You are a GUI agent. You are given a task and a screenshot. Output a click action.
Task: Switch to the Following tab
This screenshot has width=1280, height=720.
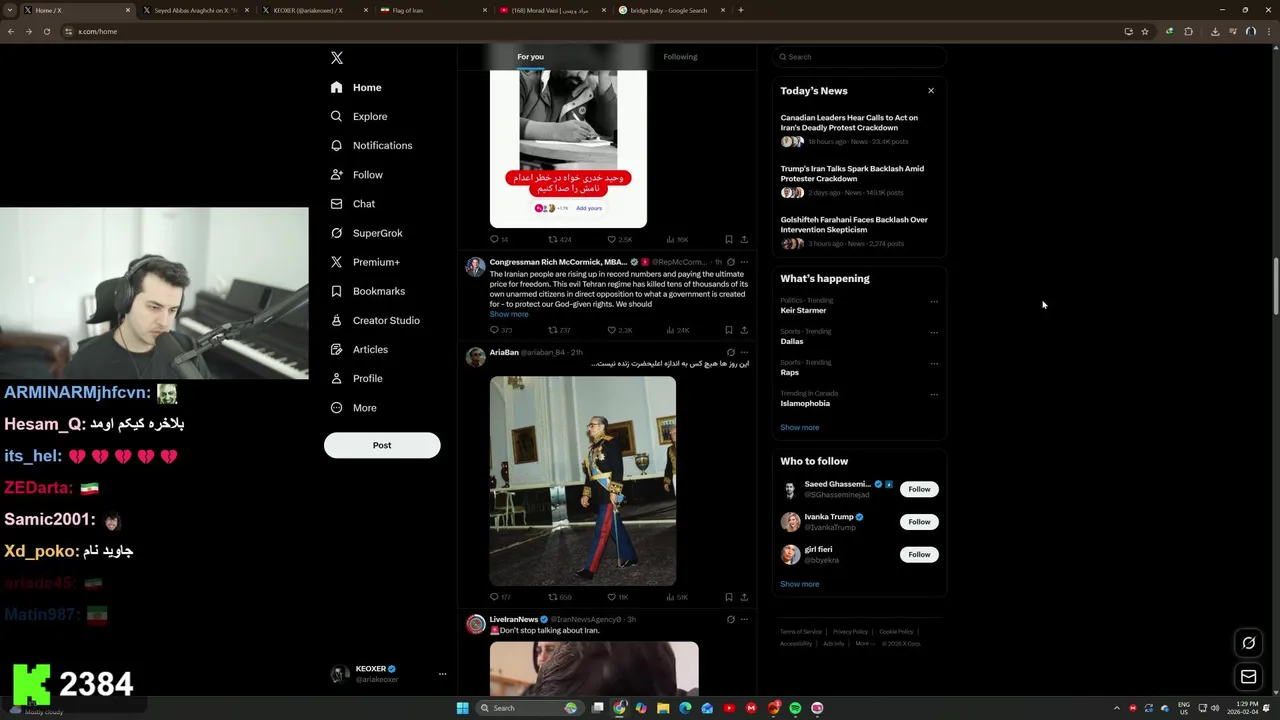(x=680, y=57)
